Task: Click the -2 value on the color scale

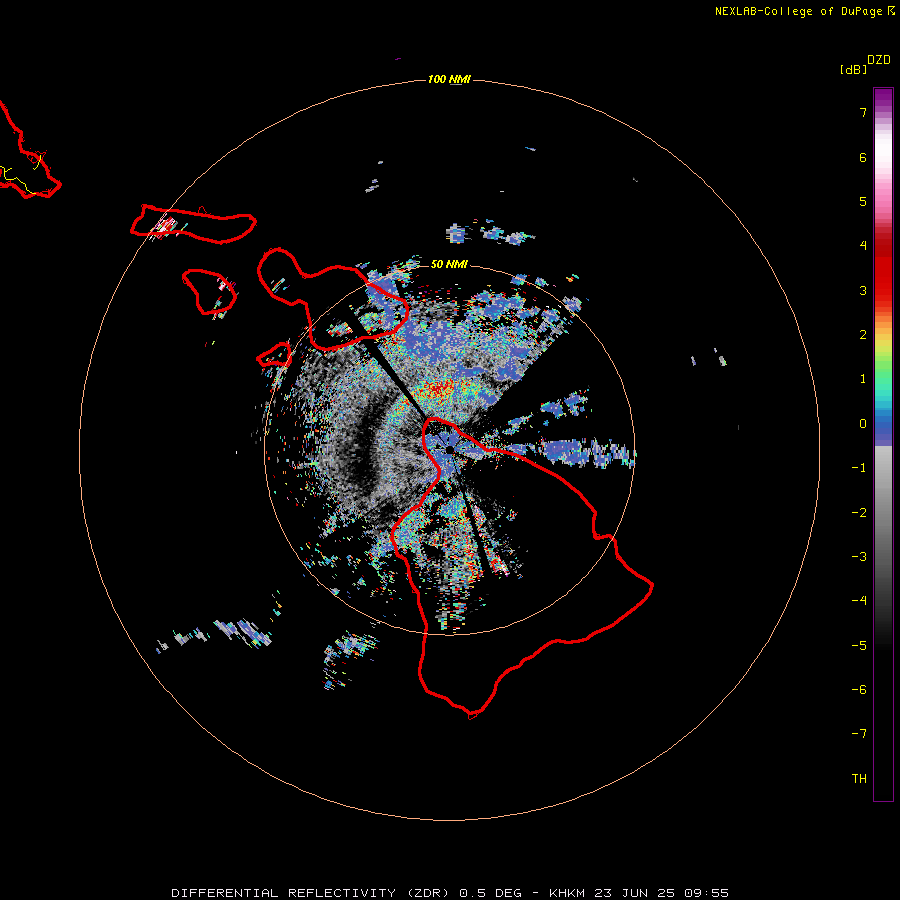Action: tap(859, 513)
